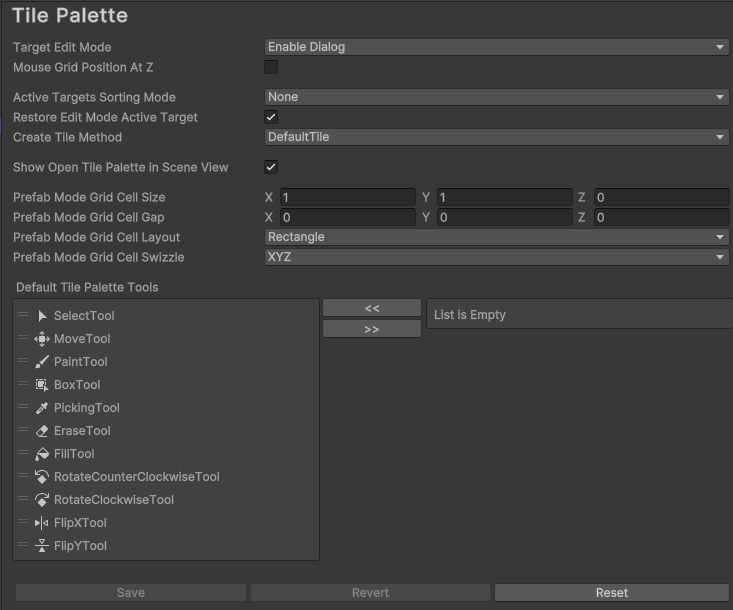Select the PickingTool label in the list
Image resolution: width=733 pixels, height=610 pixels.
pyautogui.click(x=87, y=408)
